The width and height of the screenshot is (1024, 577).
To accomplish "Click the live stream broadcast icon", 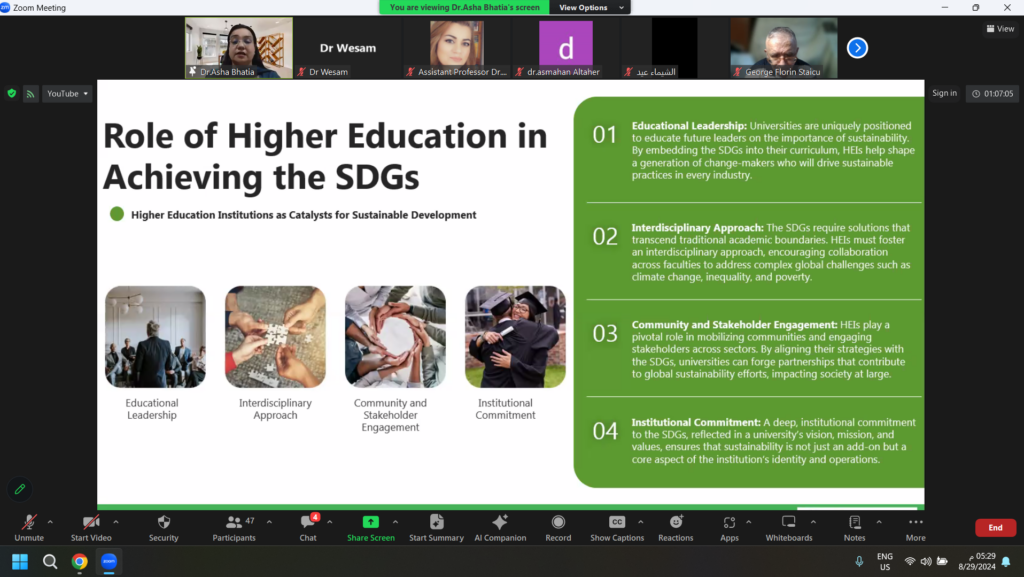I will tap(31, 94).
